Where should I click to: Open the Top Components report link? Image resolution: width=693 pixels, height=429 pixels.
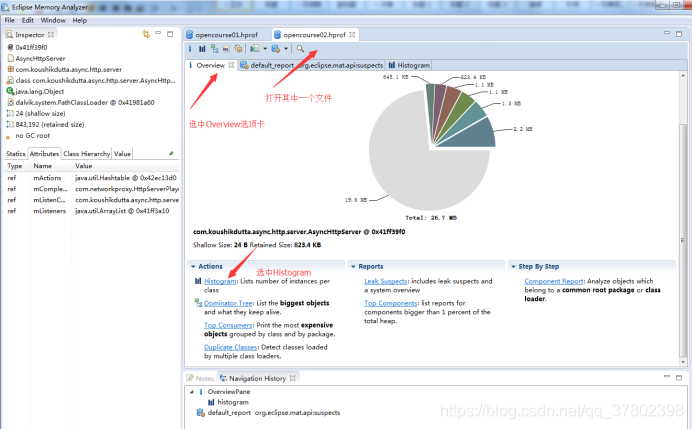pos(391,303)
